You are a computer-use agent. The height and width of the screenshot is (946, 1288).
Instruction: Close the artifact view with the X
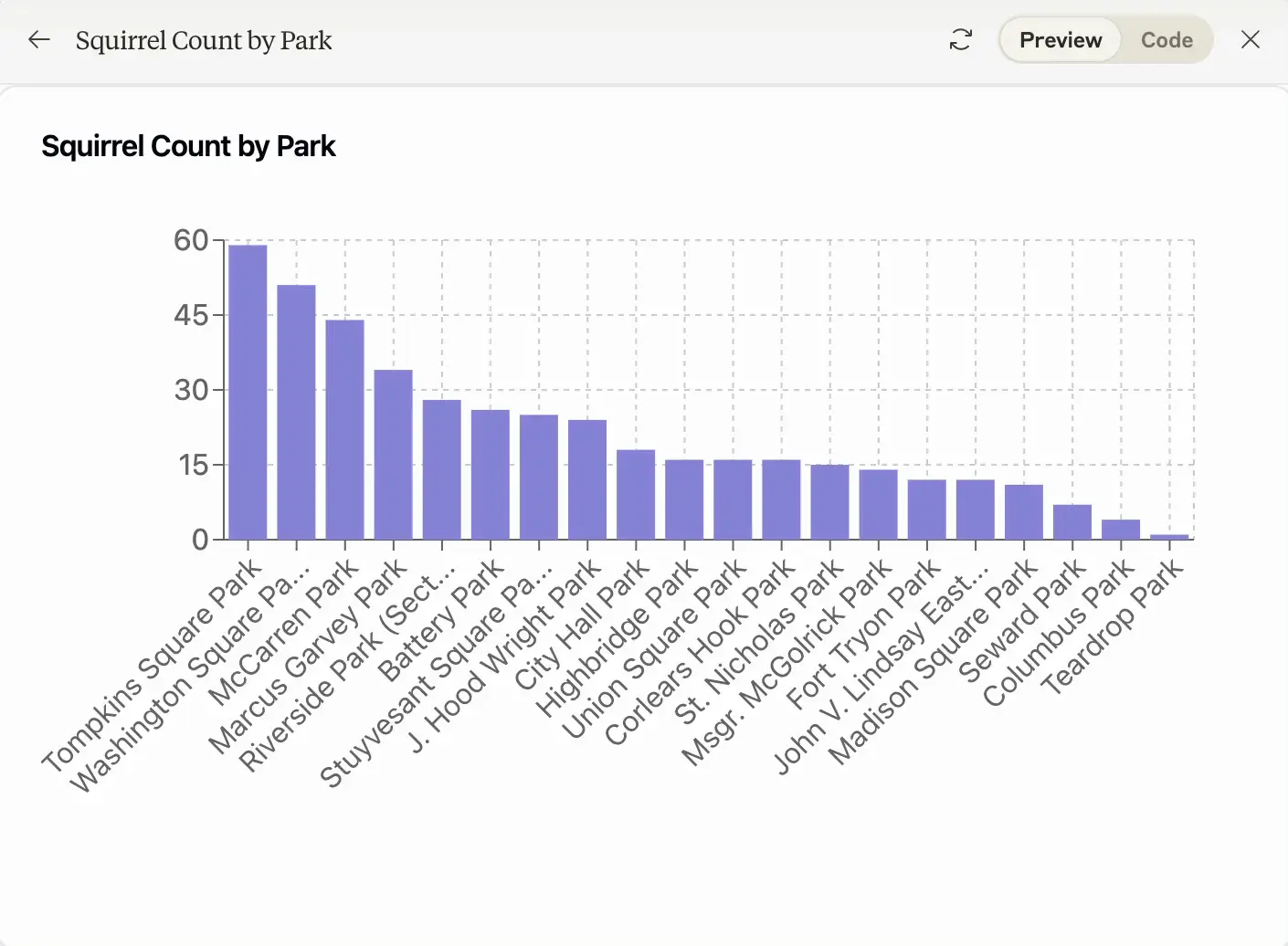1250,39
